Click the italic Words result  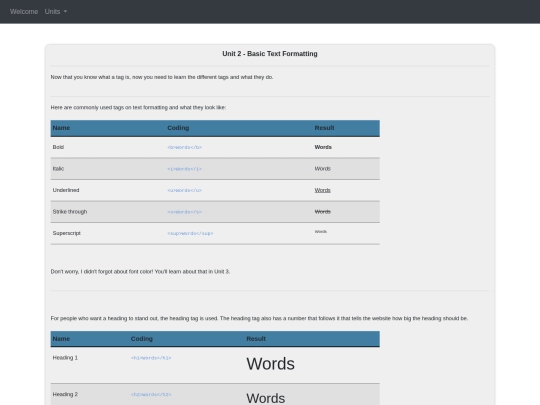(x=322, y=169)
